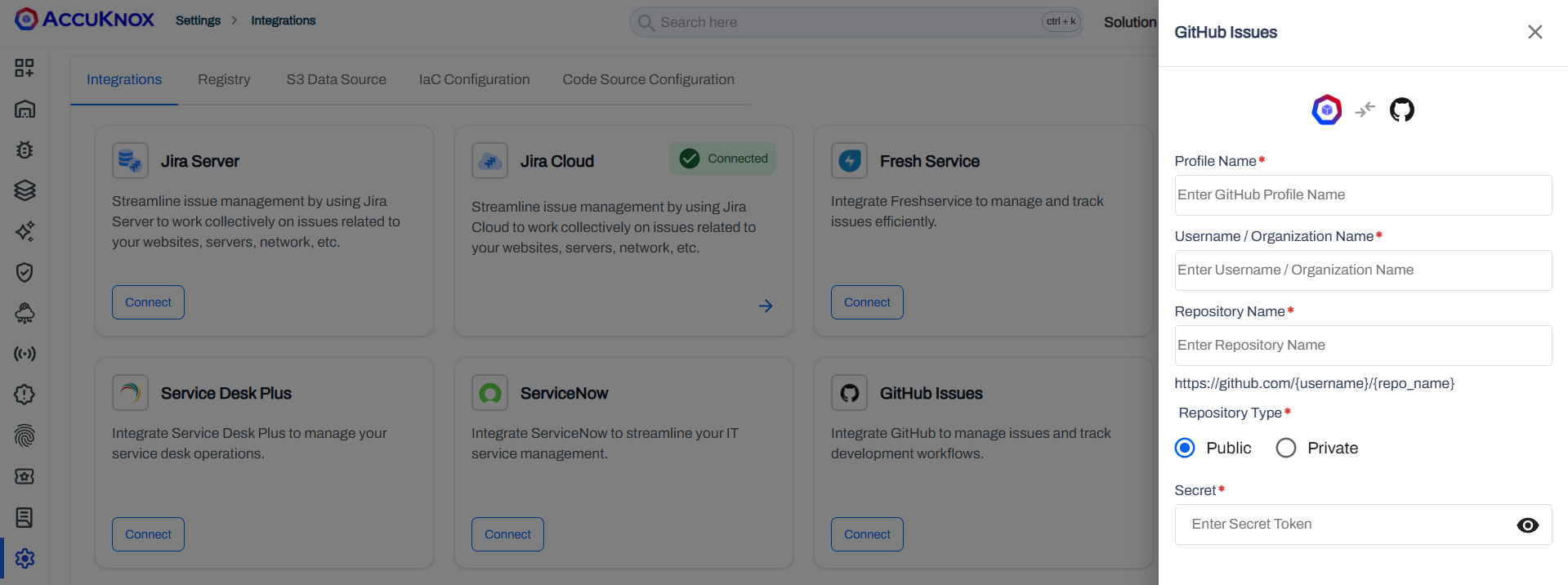Click the Jira Cloud card title
1568x585 pixels.
[x=557, y=161]
